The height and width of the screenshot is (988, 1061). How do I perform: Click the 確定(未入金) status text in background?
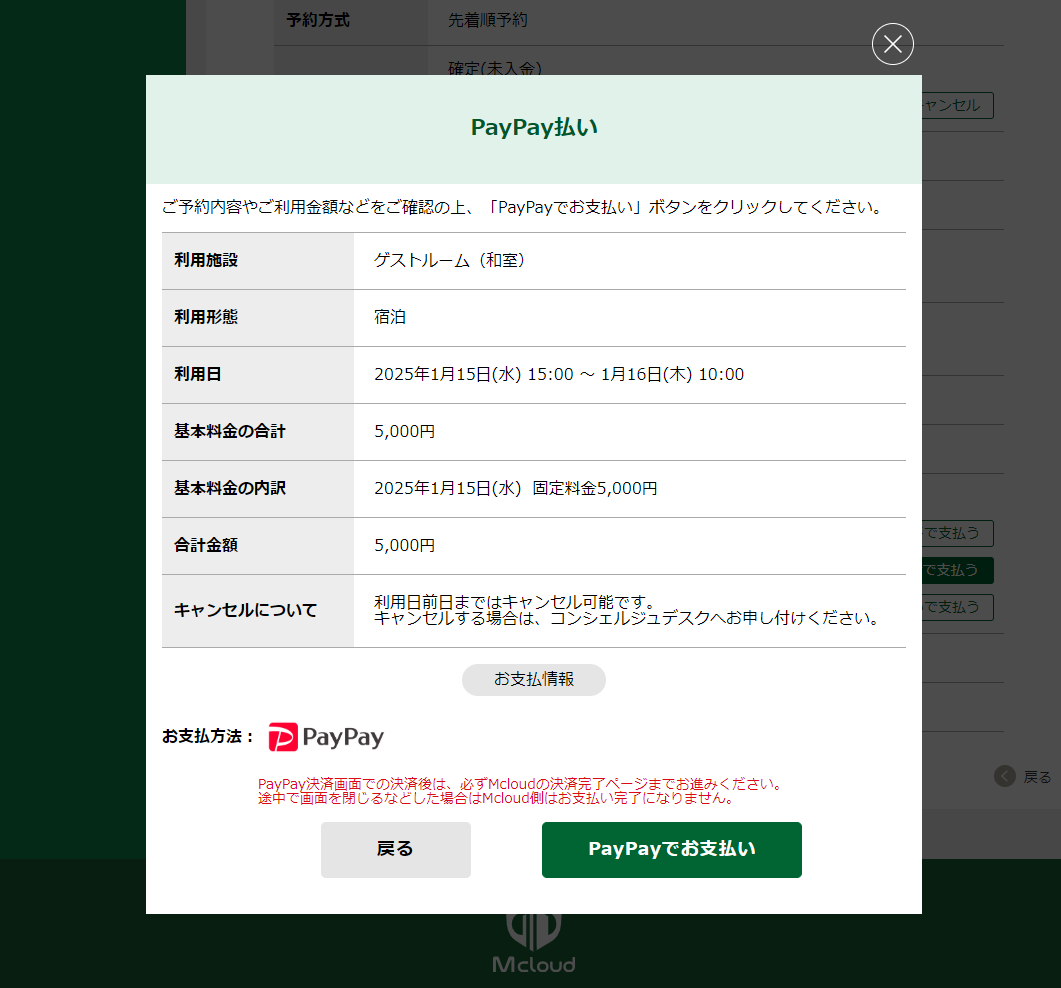[x=495, y=68]
